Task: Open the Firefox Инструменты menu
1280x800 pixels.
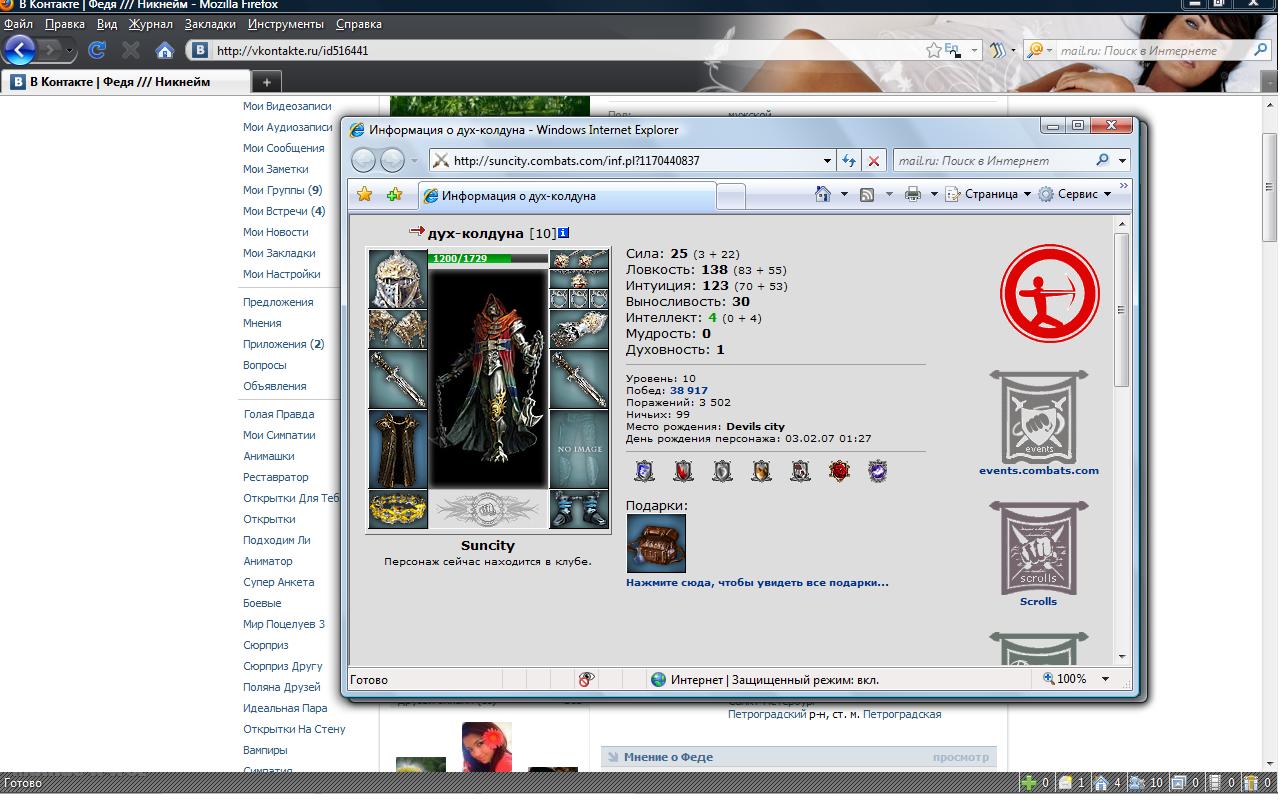Action: (286, 23)
